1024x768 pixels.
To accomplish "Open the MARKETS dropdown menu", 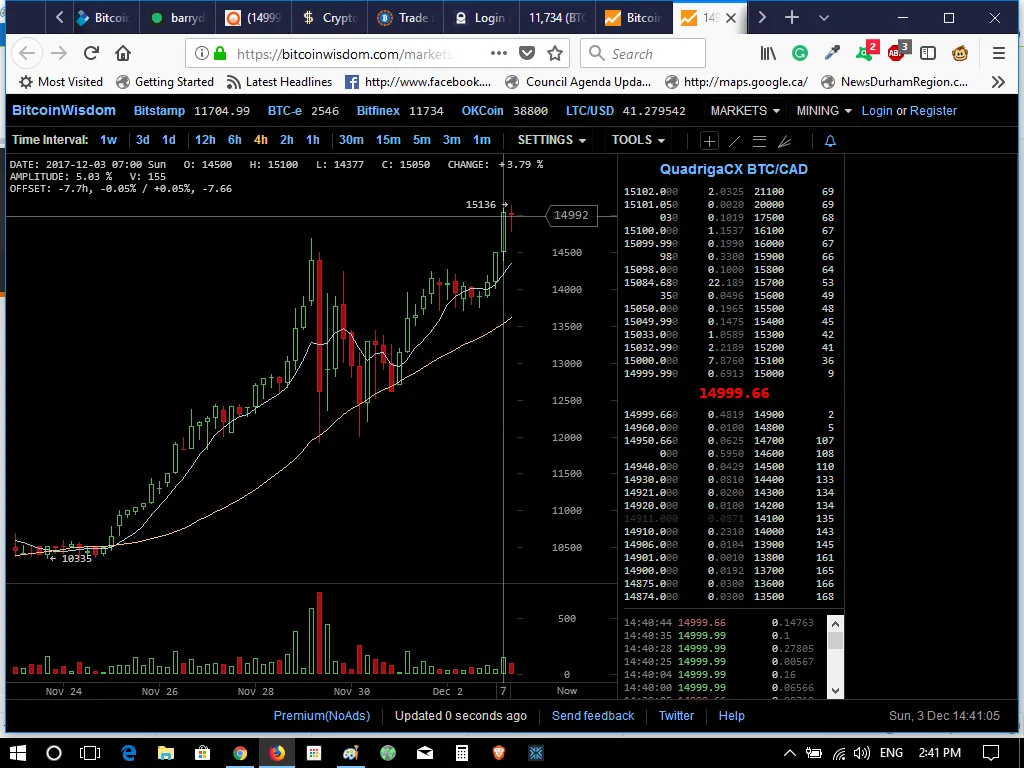I will (x=744, y=111).
